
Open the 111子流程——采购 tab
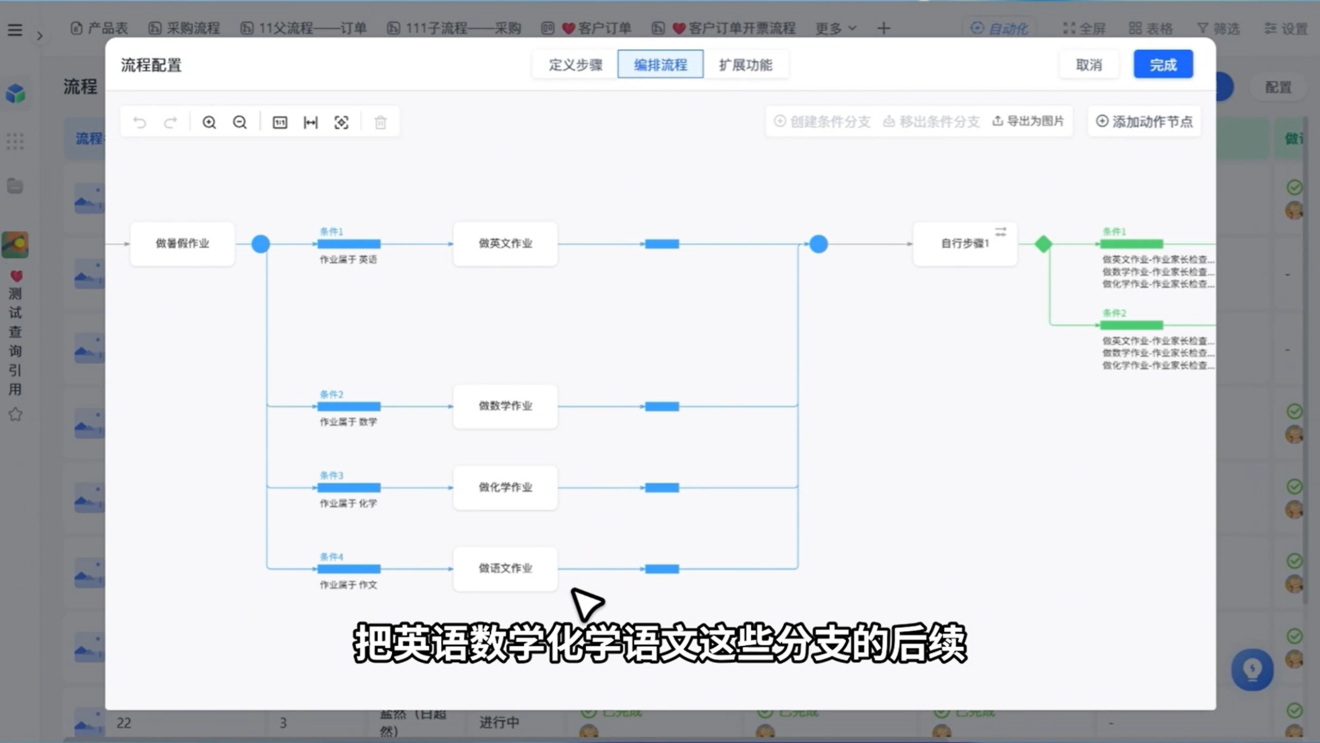click(x=454, y=28)
